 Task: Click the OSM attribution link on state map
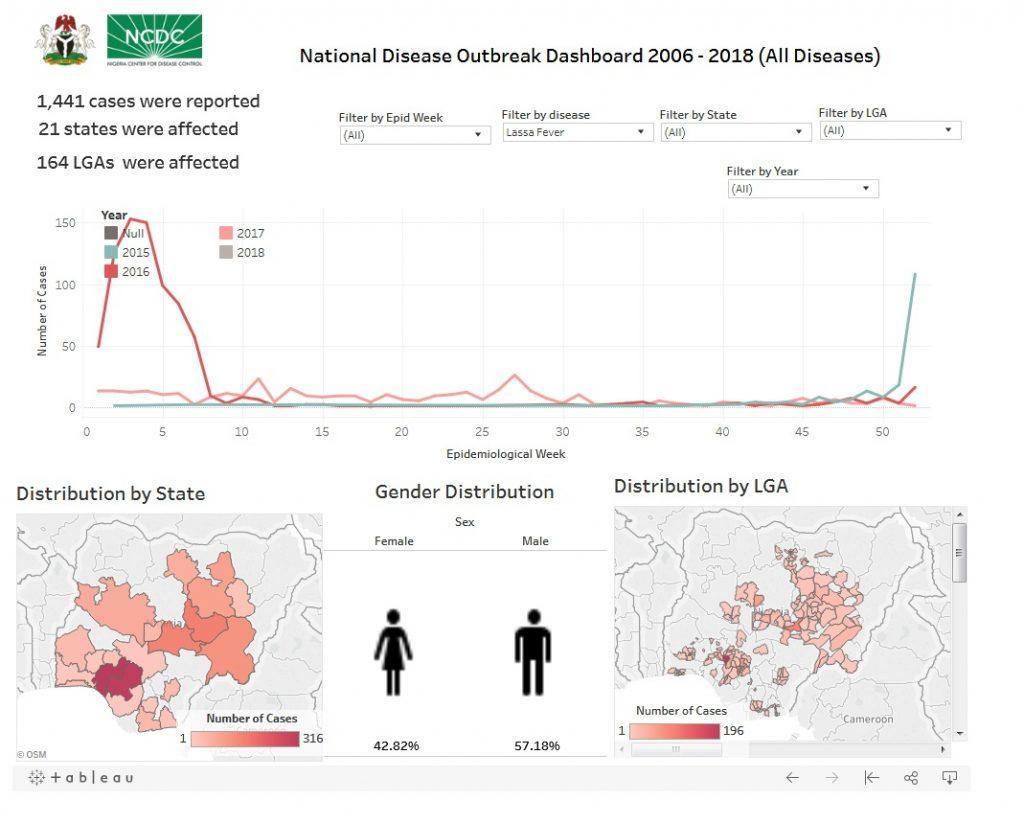(31, 754)
